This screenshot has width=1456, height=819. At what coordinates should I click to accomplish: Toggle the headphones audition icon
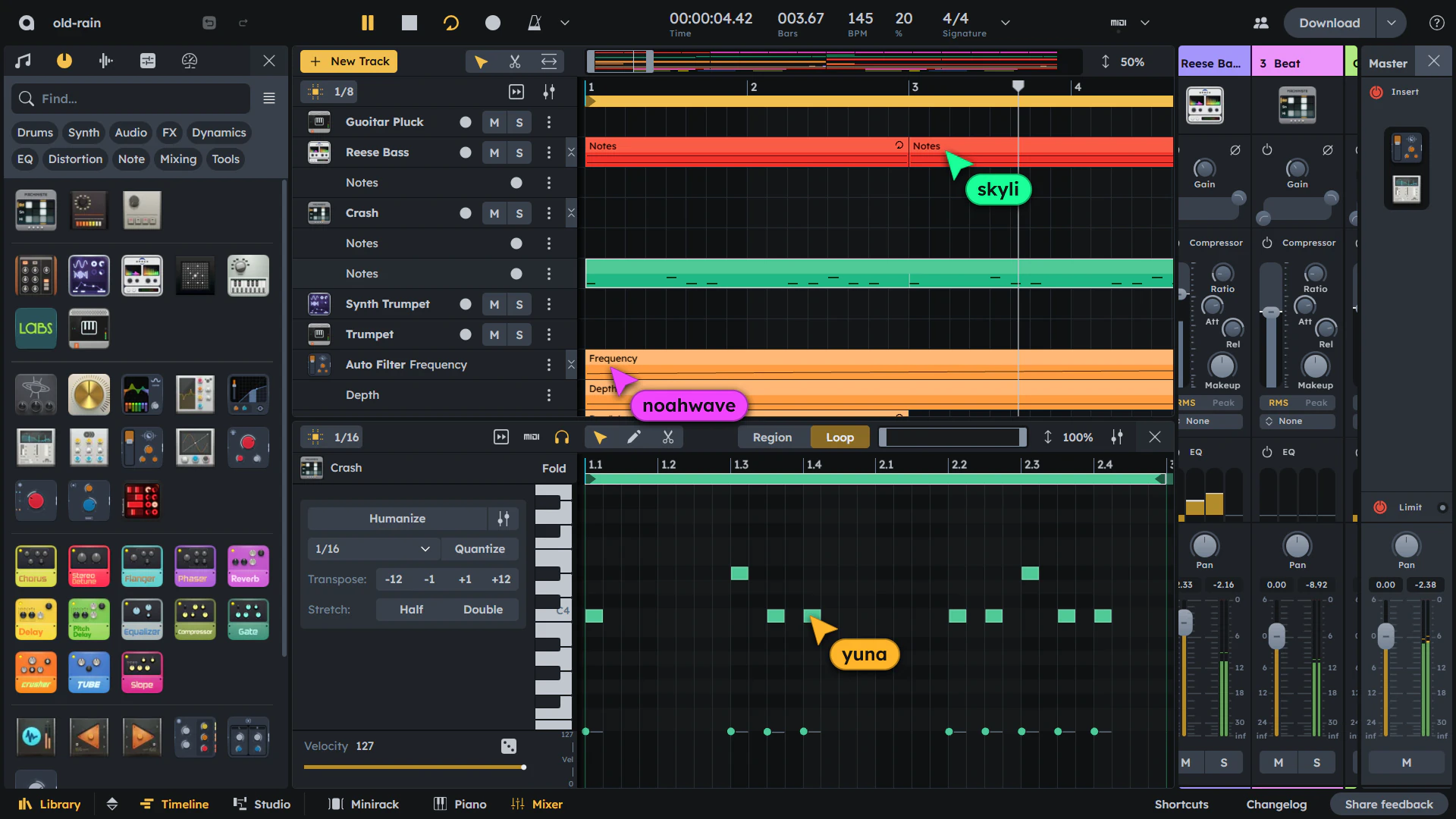[x=562, y=437]
